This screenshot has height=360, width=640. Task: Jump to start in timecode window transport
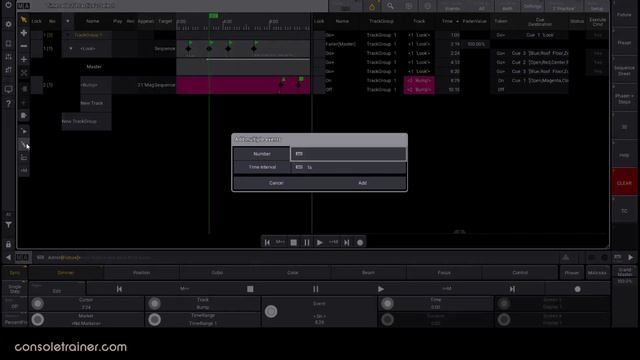pyautogui.click(x=267, y=242)
